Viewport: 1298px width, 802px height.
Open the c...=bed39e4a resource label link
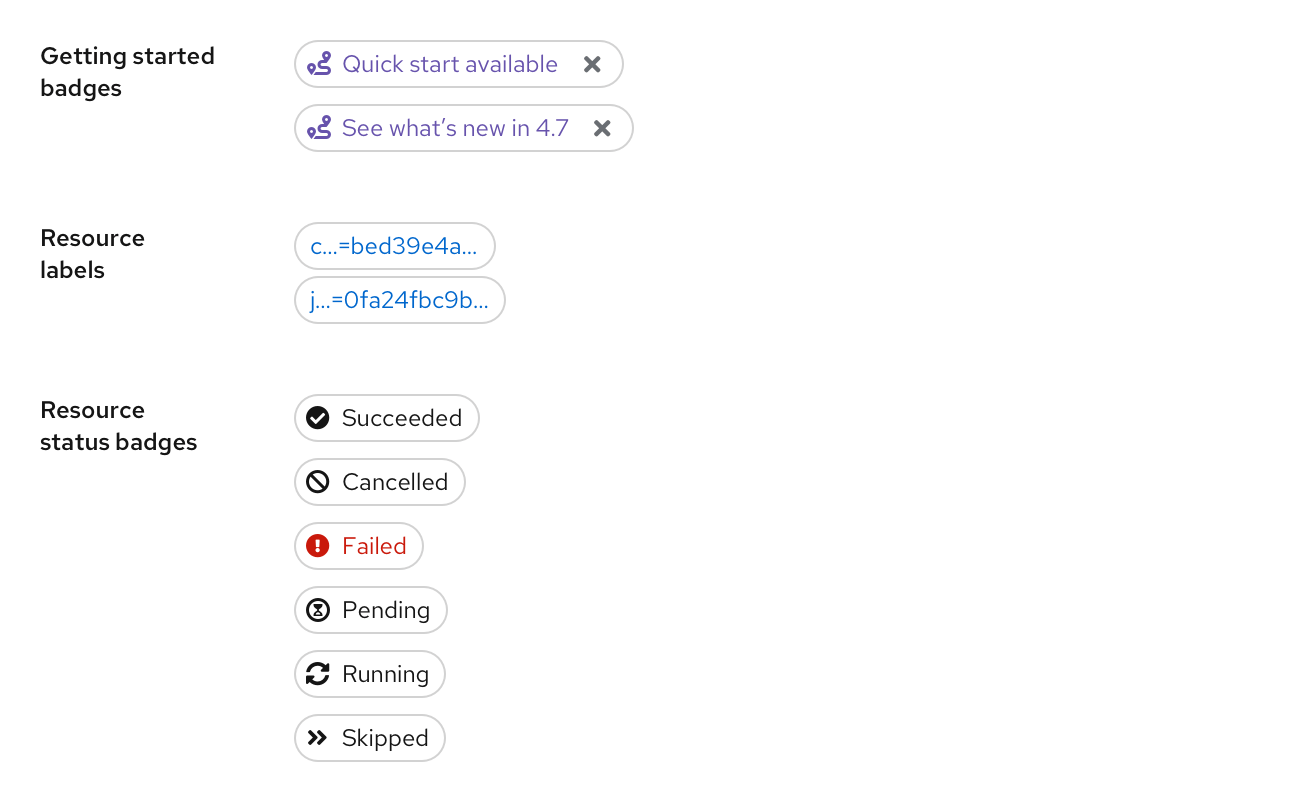[x=394, y=246]
